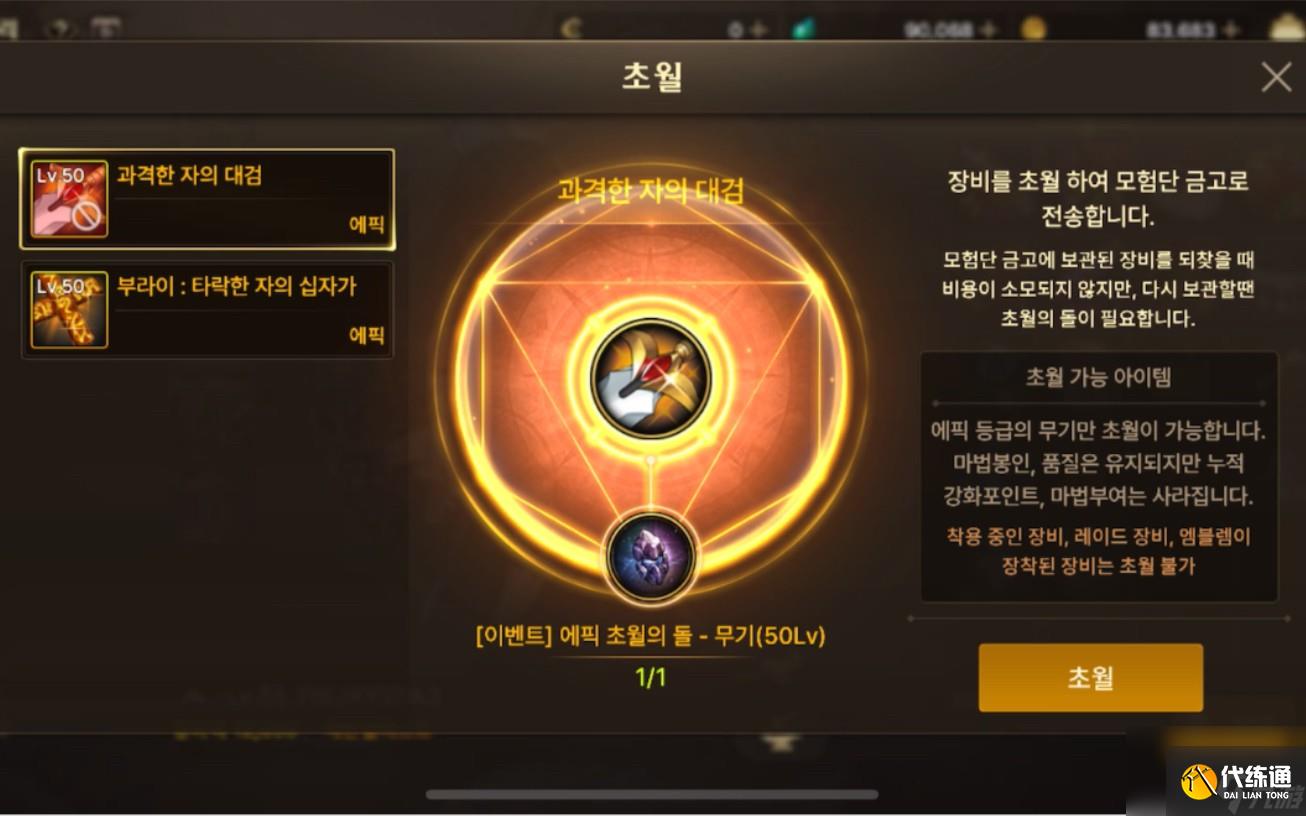Add currency via plus beside 90,068

989,29
